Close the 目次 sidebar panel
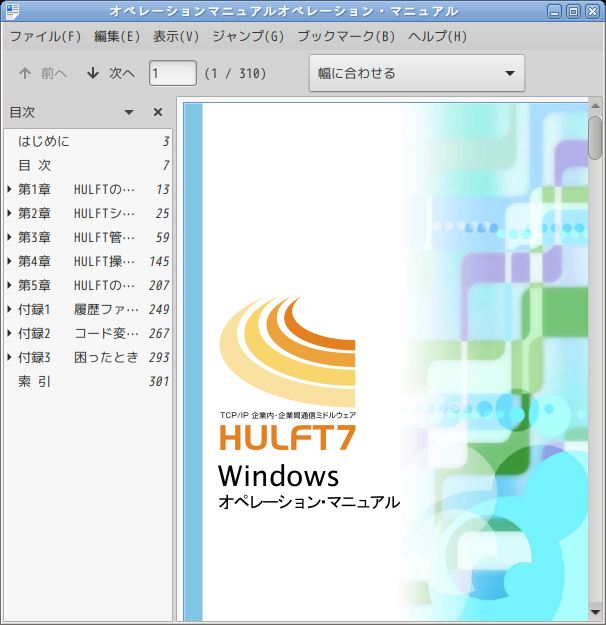The width and height of the screenshot is (606, 625). click(x=158, y=112)
